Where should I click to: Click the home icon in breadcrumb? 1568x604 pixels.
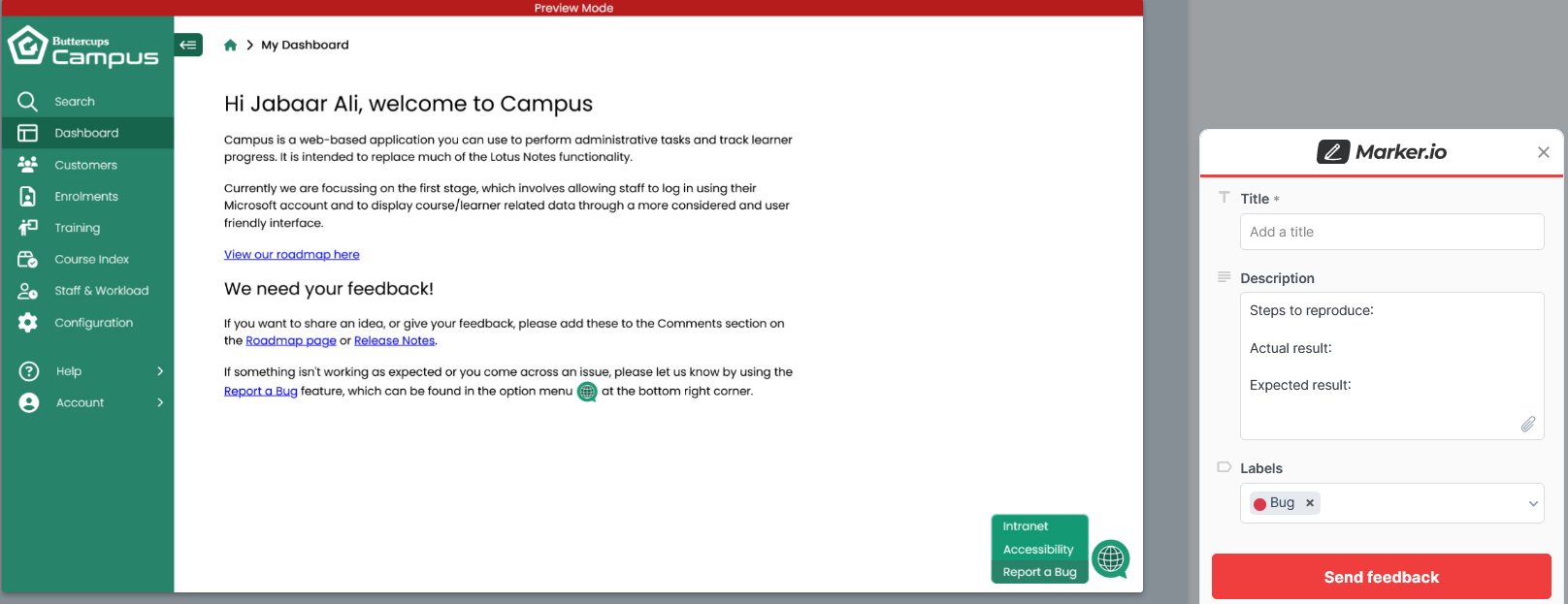tap(230, 46)
